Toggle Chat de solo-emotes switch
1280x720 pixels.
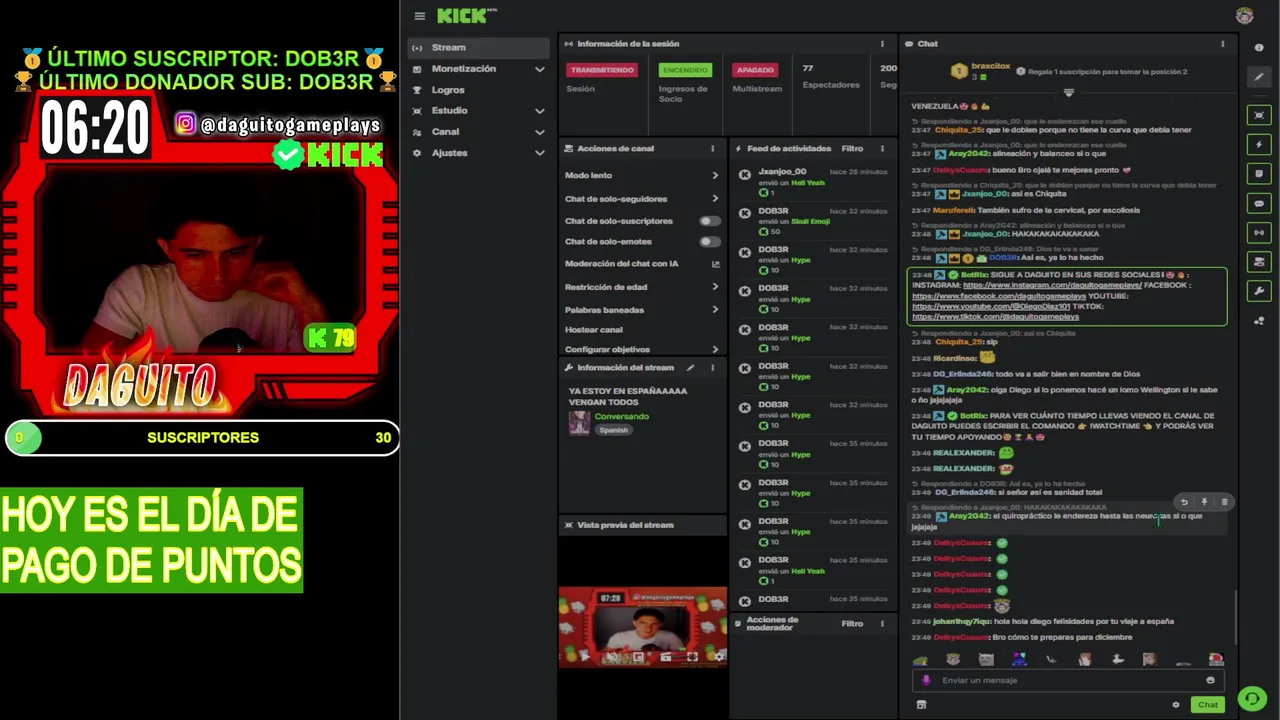coord(710,242)
